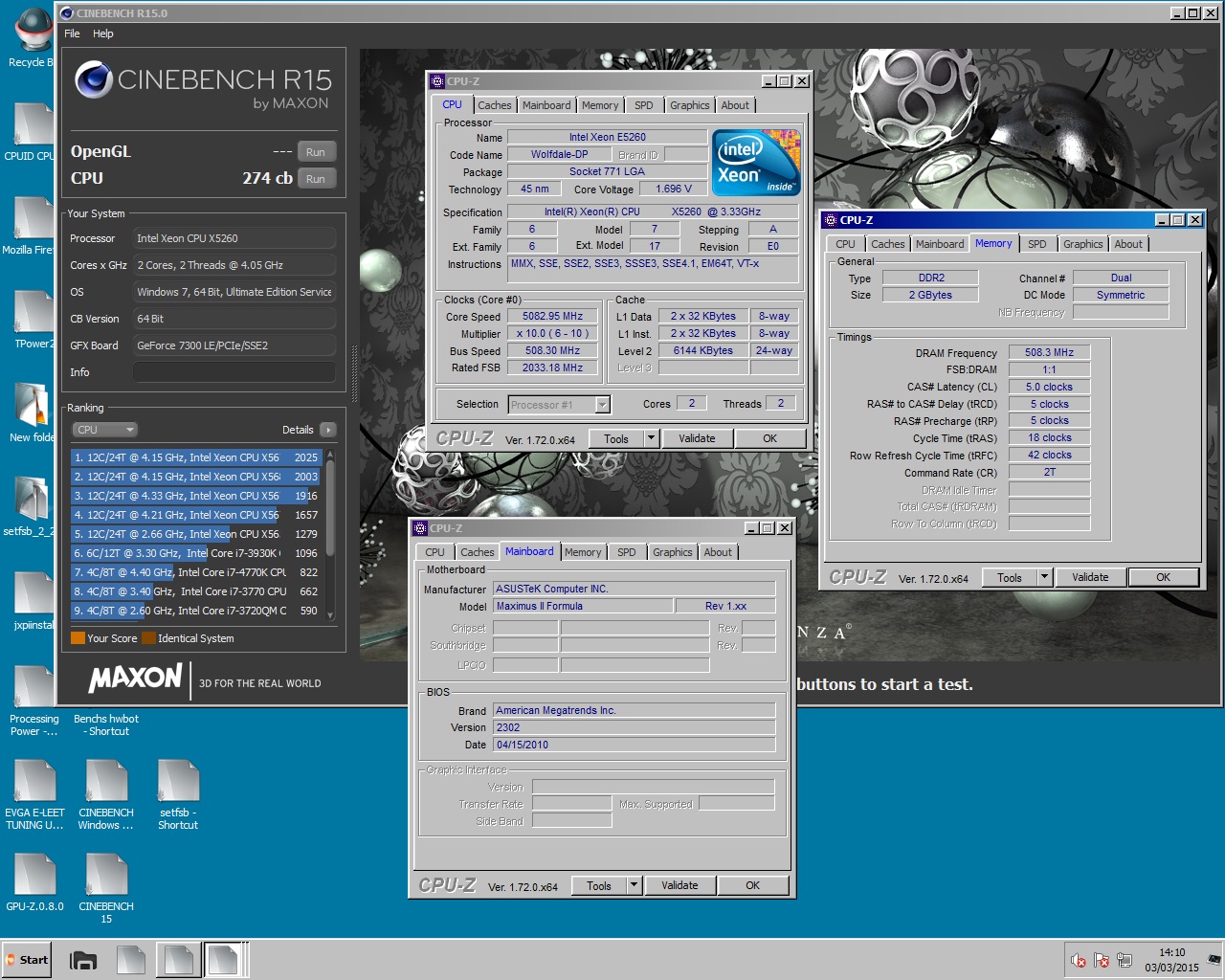The width and height of the screenshot is (1225, 980).
Task: Click the Cinebench panel collapse handle
Action: 356,373
